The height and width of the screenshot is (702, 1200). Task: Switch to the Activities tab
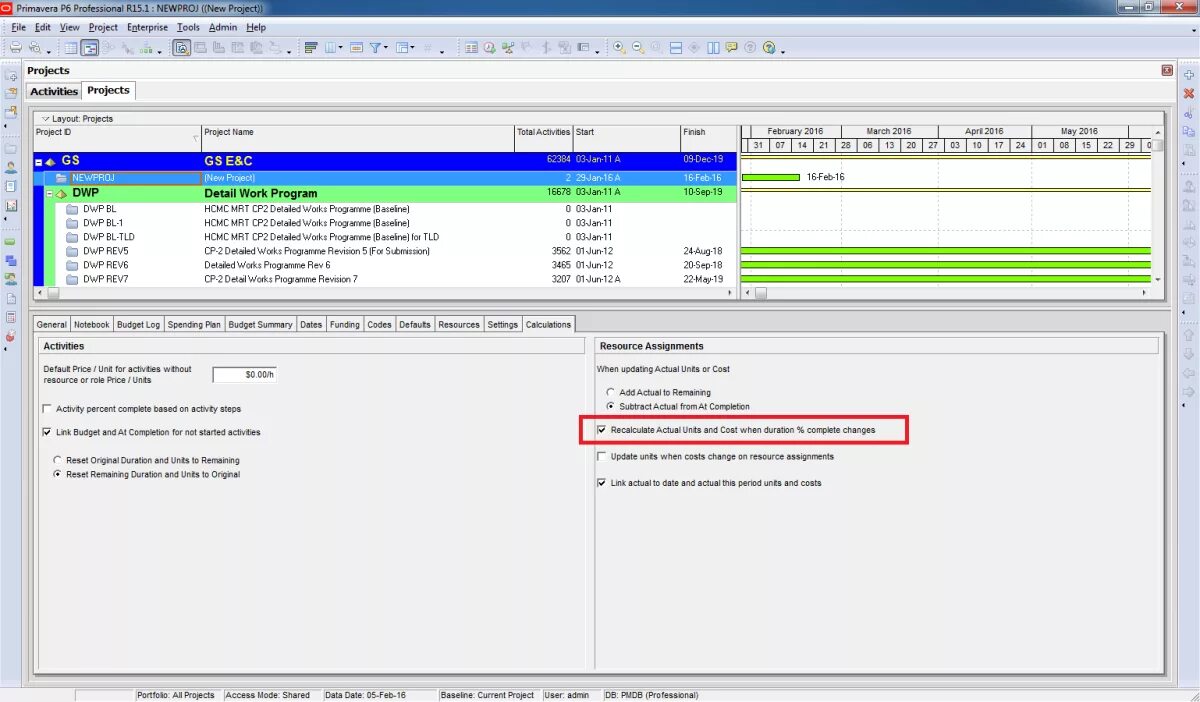(54, 91)
